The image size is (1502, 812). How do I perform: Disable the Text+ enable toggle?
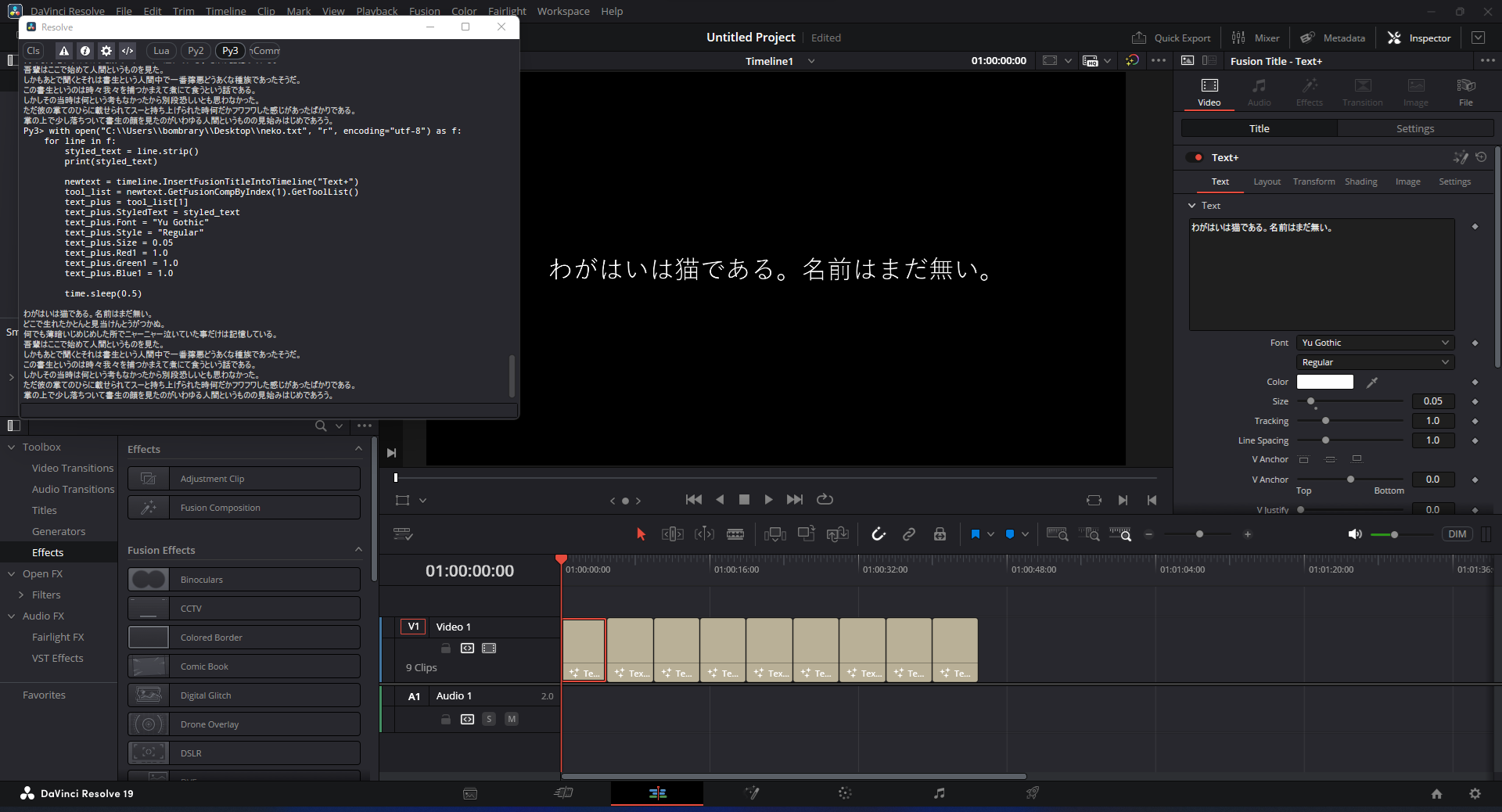click(x=1196, y=158)
